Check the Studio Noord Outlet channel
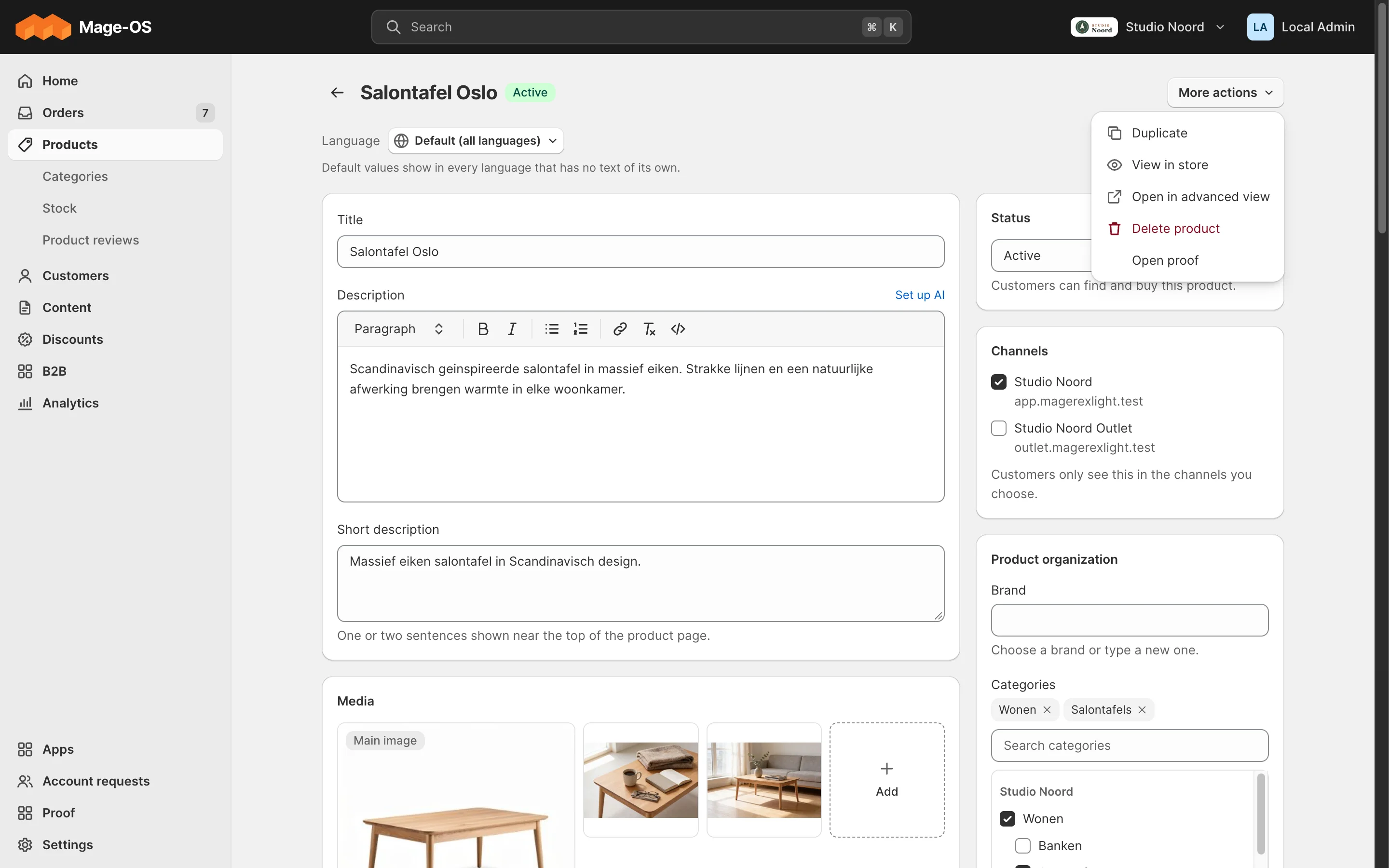The width and height of the screenshot is (1389, 868). pyautogui.click(x=999, y=428)
